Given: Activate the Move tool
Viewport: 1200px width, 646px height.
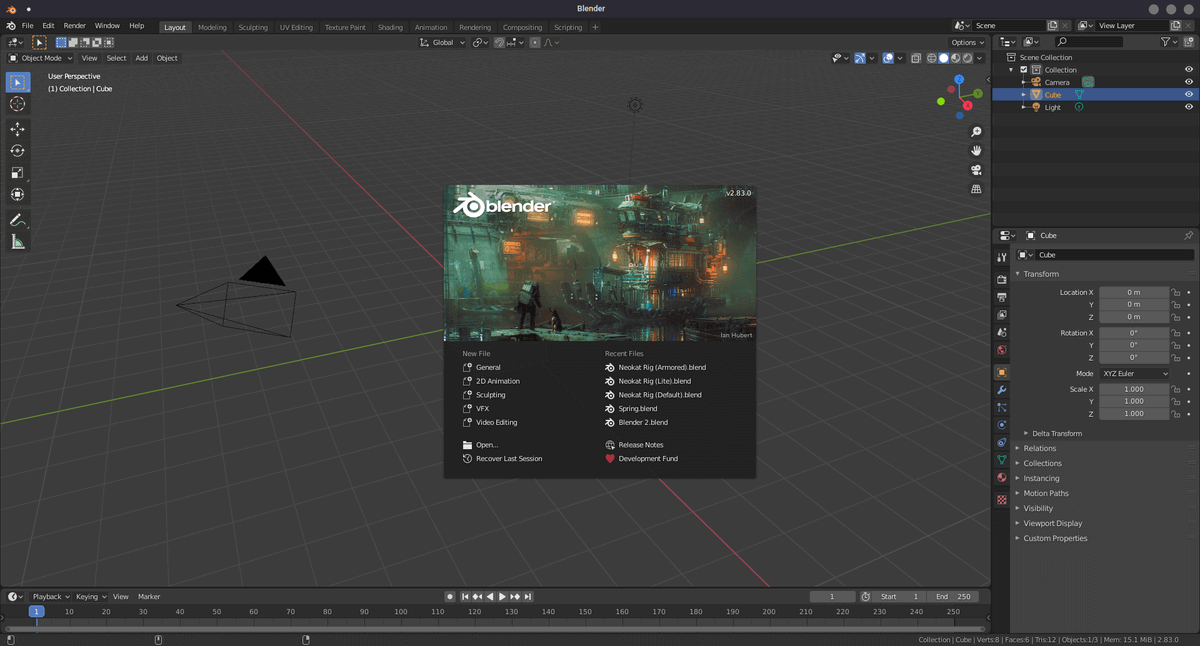Looking at the screenshot, I should (18, 129).
